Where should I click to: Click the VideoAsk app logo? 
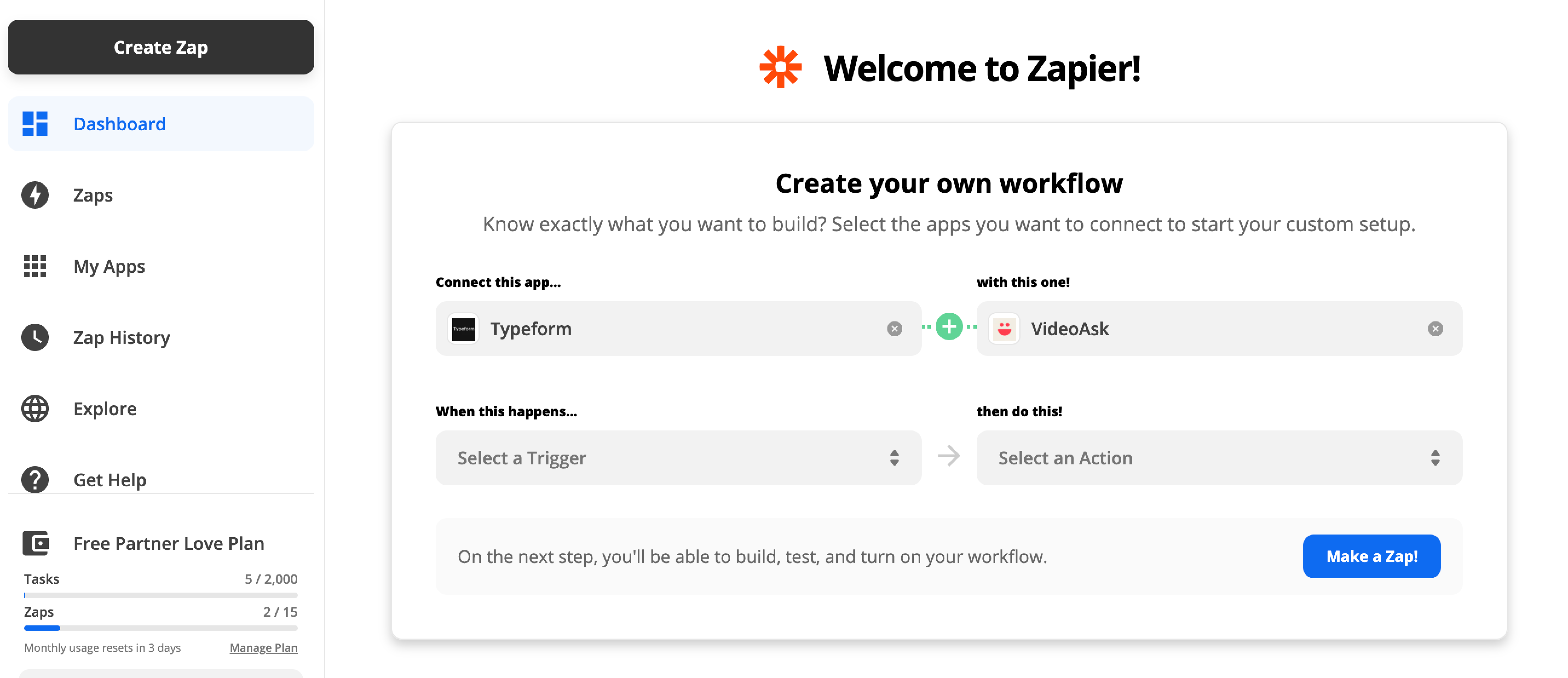click(1004, 329)
